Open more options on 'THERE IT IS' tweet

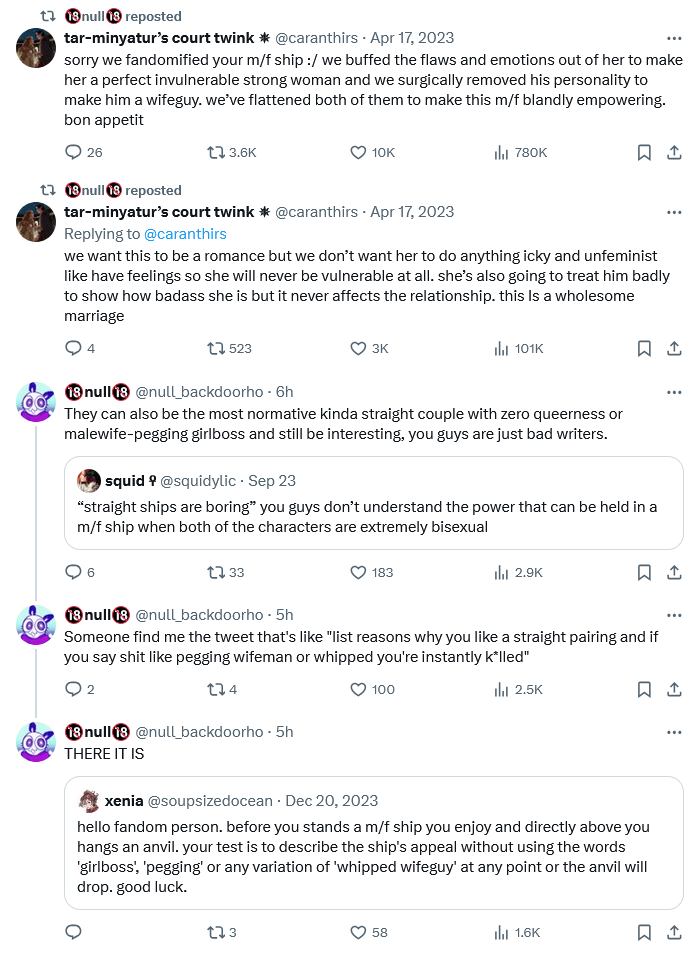tap(675, 732)
